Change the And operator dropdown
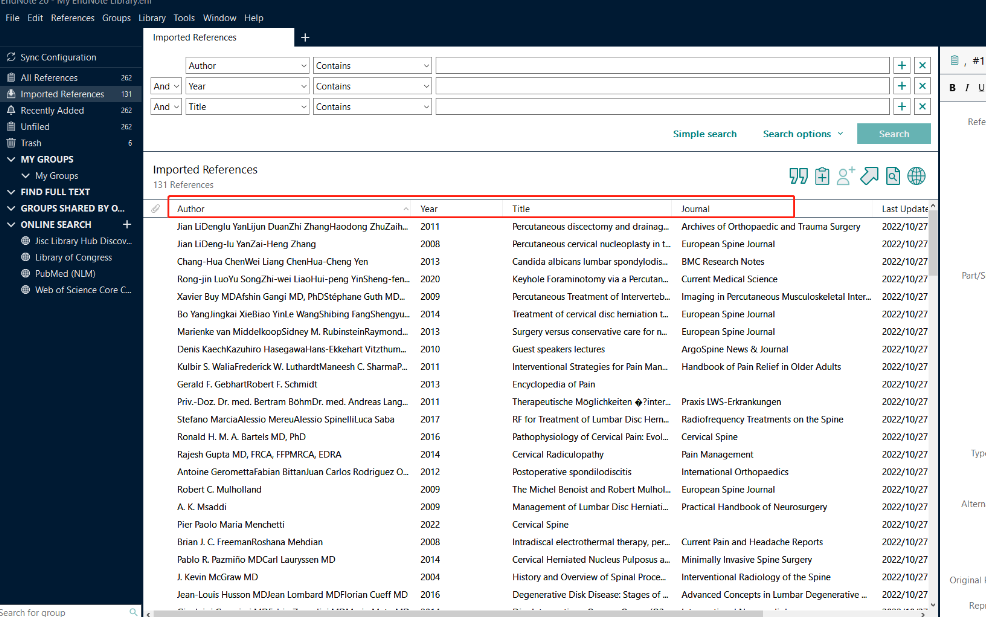Viewport: 986px width, 617px height. [166, 86]
